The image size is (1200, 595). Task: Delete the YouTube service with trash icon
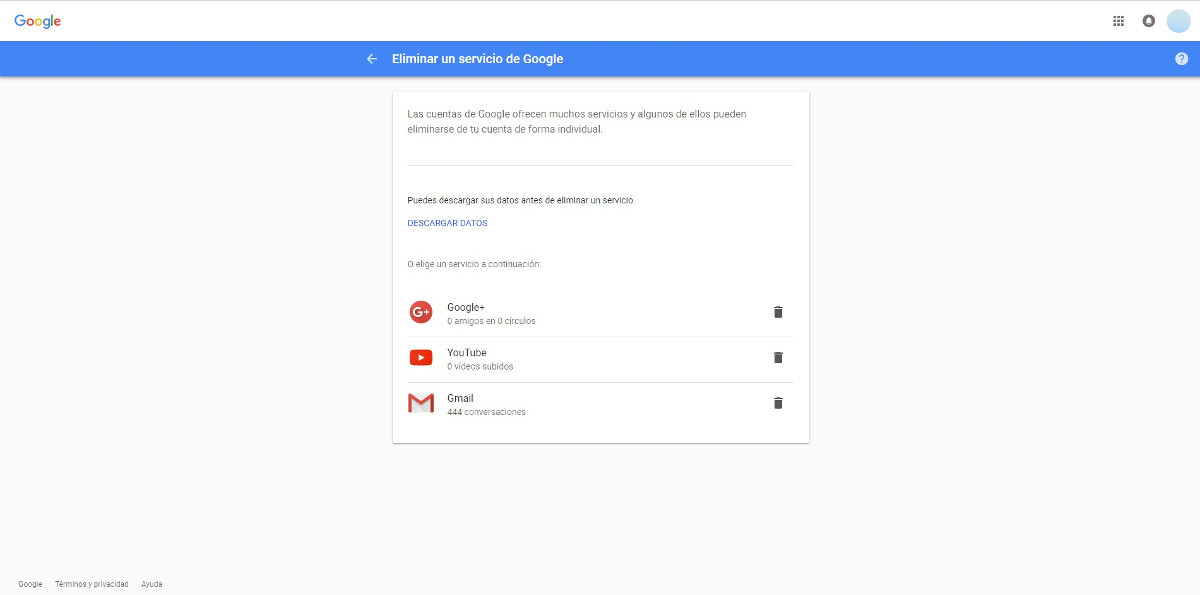[x=778, y=358]
